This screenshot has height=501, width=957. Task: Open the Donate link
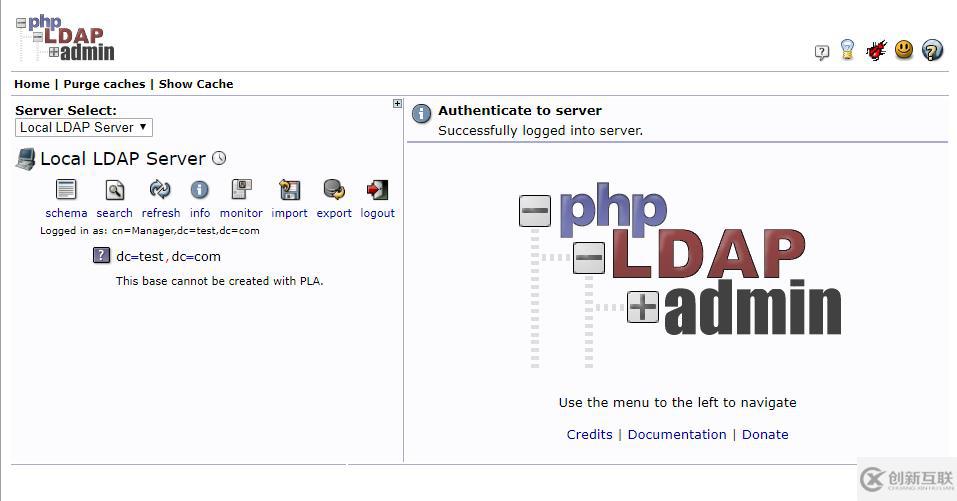pos(765,434)
